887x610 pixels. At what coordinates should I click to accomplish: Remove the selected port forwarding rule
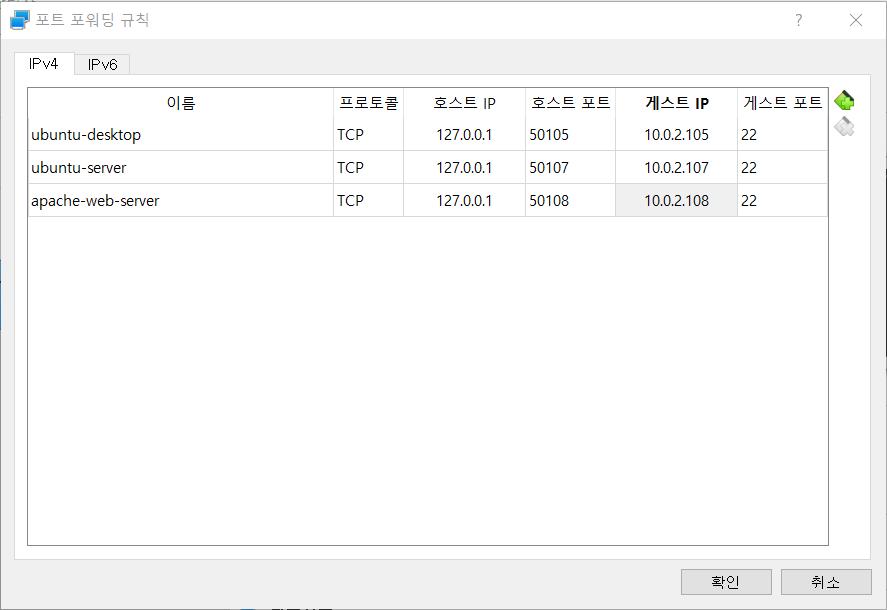(844, 126)
